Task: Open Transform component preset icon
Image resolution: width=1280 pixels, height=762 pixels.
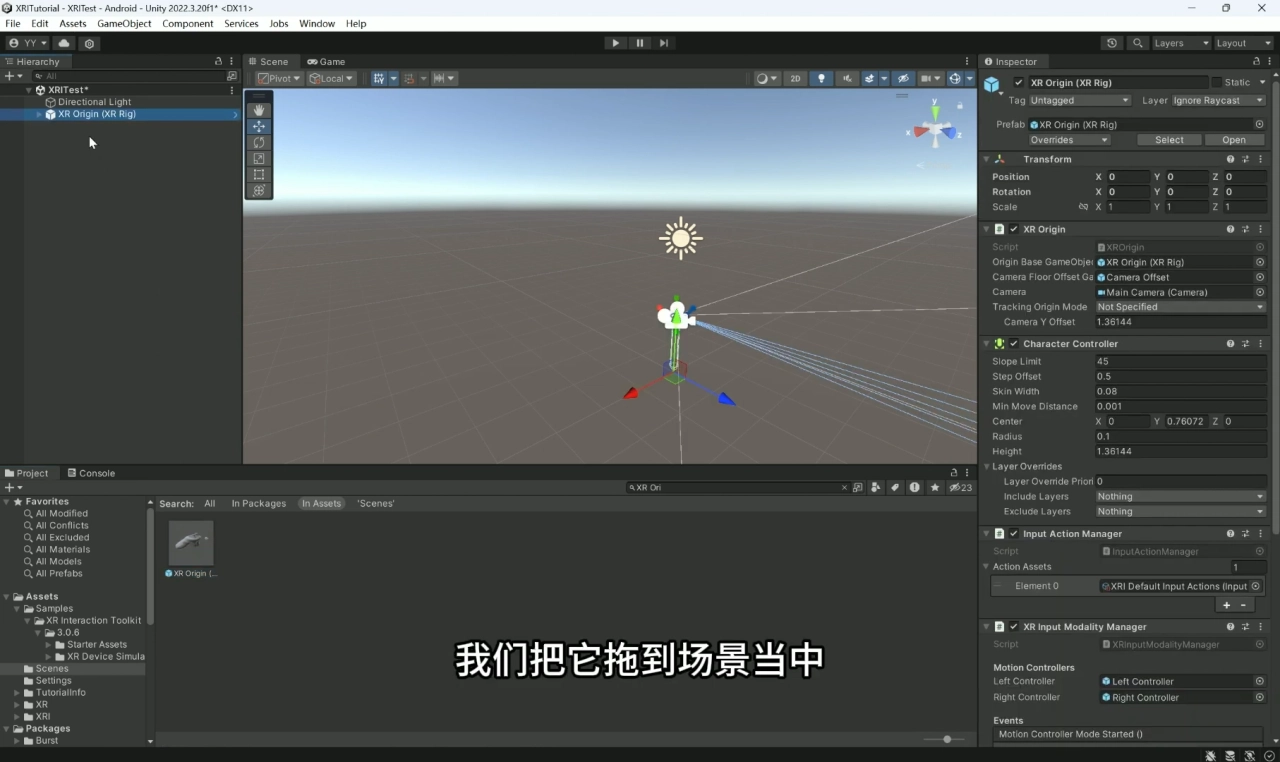Action: (1245, 159)
